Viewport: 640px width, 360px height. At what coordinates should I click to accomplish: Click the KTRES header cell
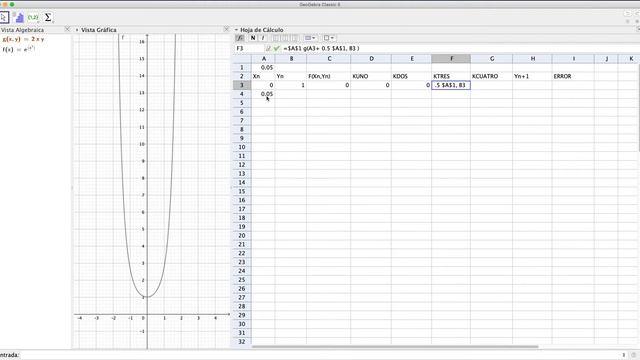click(x=451, y=76)
